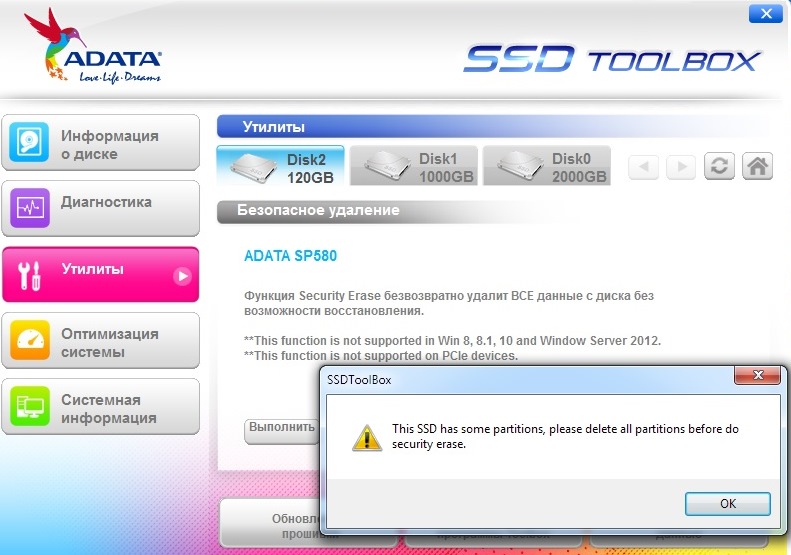Close the SSDToolBox warning dialog

point(758,375)
